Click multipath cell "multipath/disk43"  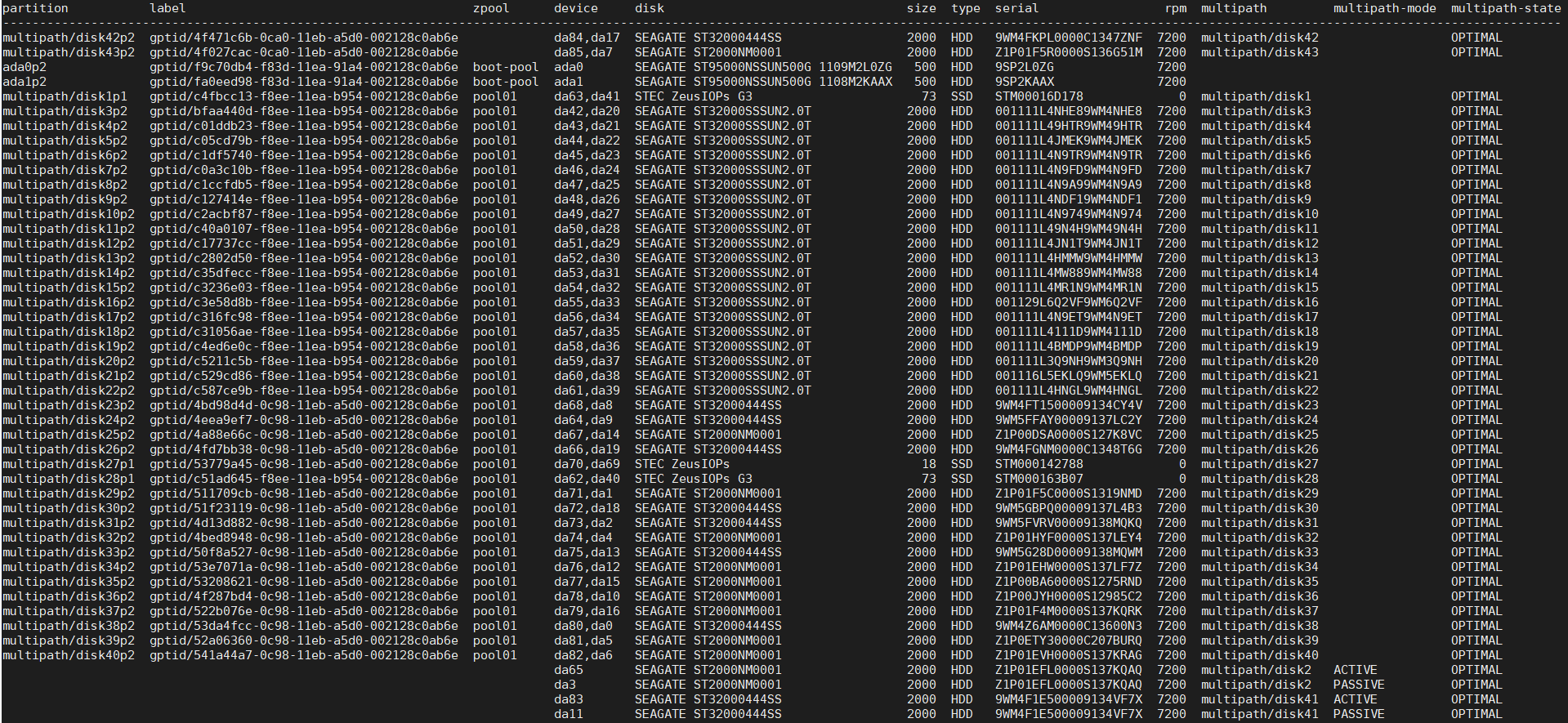point(1260,52)
